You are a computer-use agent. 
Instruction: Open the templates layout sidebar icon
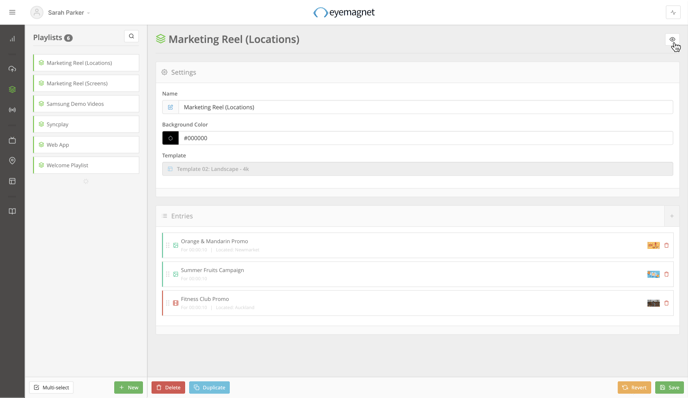(x=12, y=181)
